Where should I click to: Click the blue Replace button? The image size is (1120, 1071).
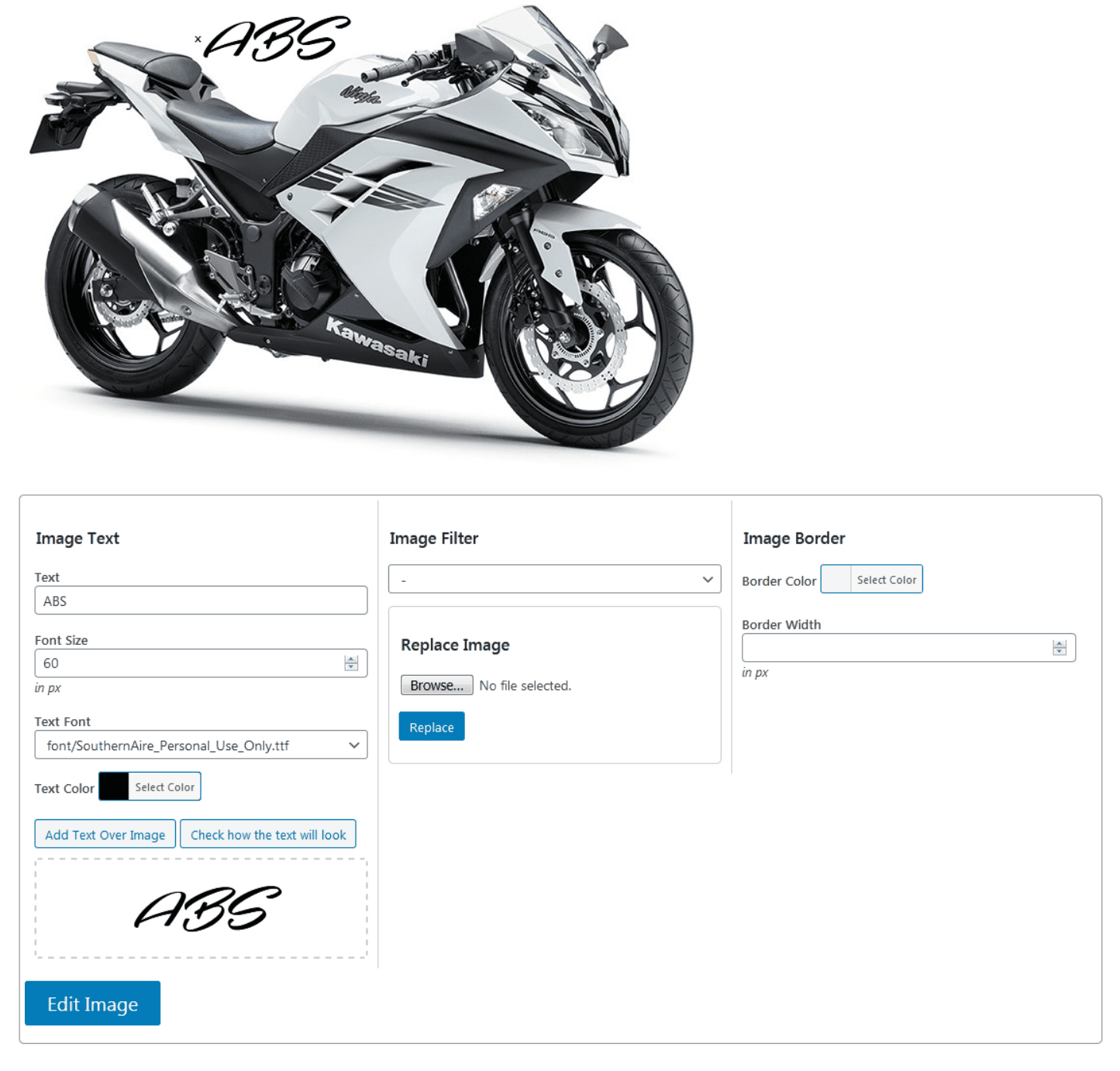(x=432, y=726)
